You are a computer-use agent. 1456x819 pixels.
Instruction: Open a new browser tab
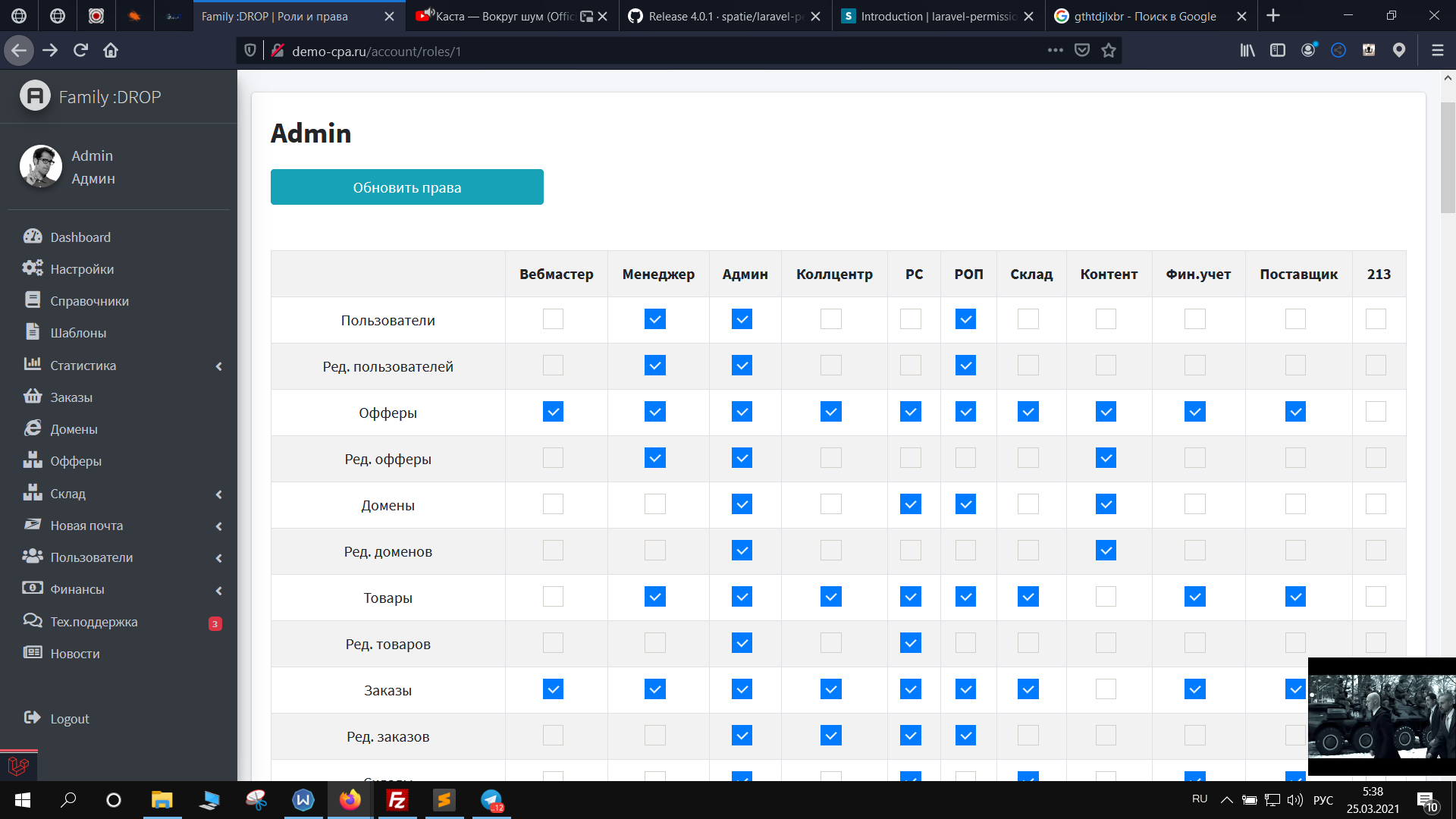(x=1273, y=16)
